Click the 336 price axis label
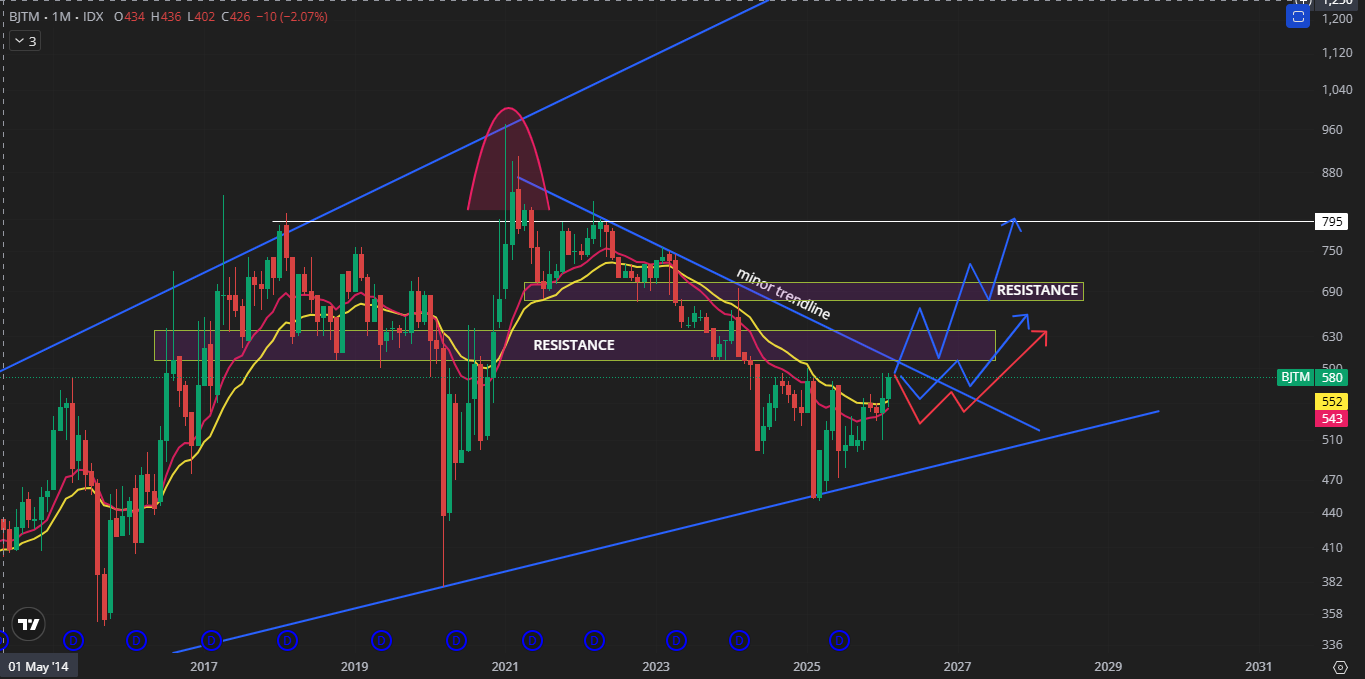 [x=1332, y=645]
